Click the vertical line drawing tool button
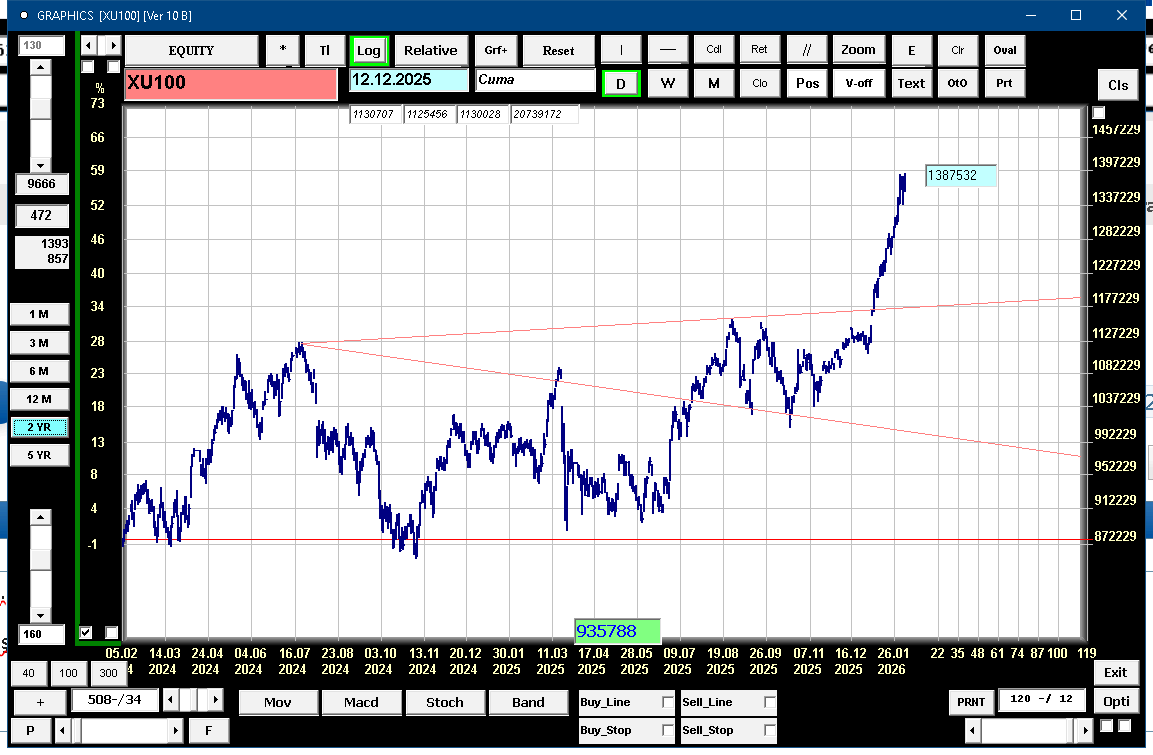Screen dimensions: 1153x755 (621, 50)
